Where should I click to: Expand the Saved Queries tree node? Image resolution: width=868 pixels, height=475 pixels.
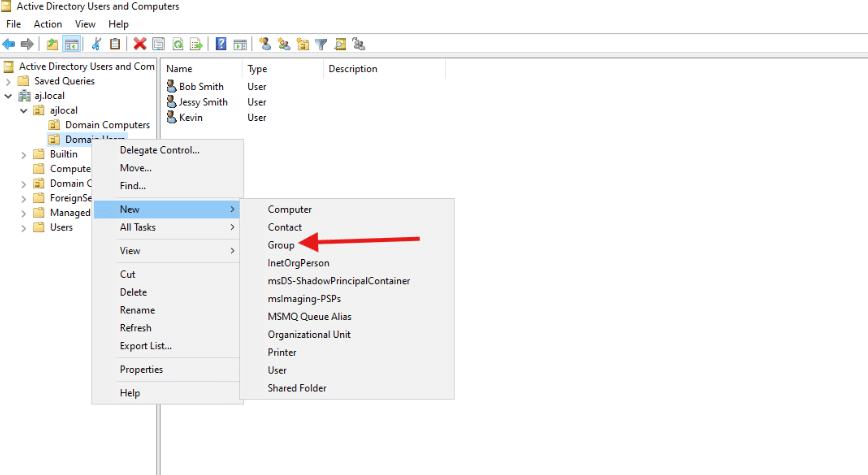pyautogui.click(x=9, y=81)
